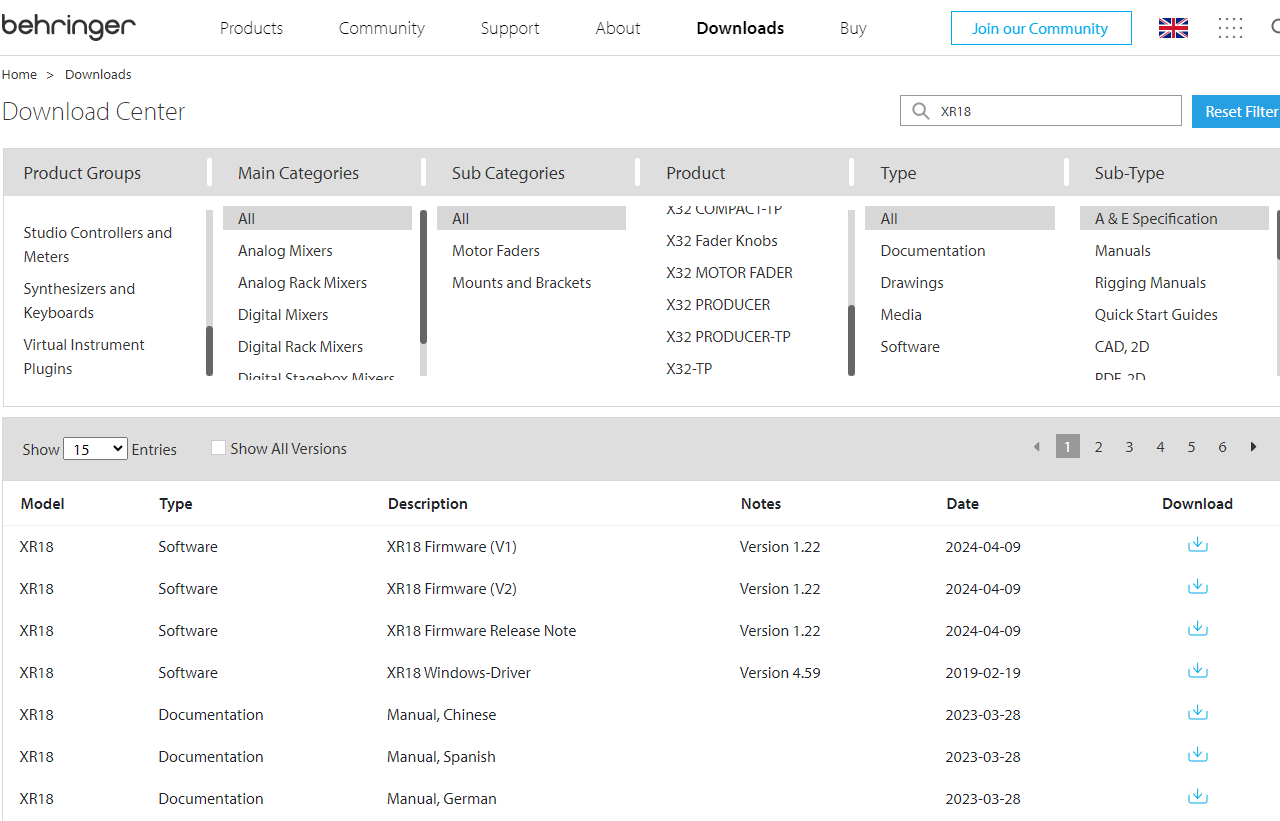The image size is (1280, 821).
Task: Select Manuals sub-type
Action: (1123, 251)
